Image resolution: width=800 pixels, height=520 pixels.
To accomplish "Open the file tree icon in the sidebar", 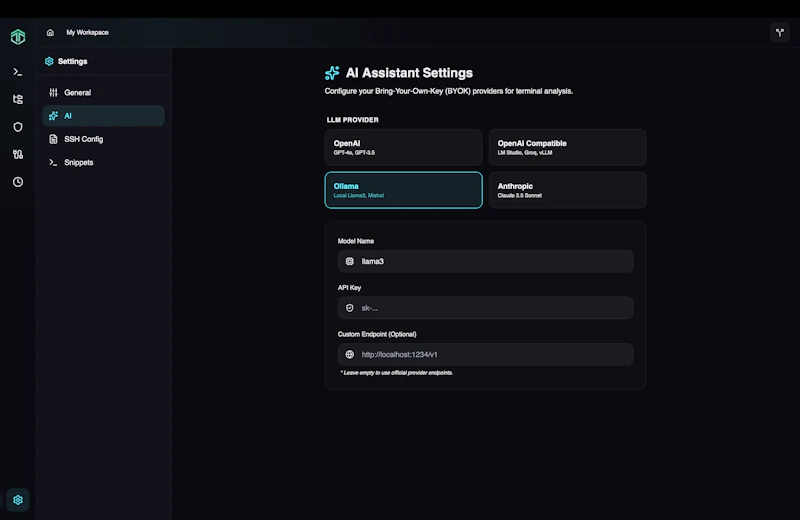I will 18,100.
